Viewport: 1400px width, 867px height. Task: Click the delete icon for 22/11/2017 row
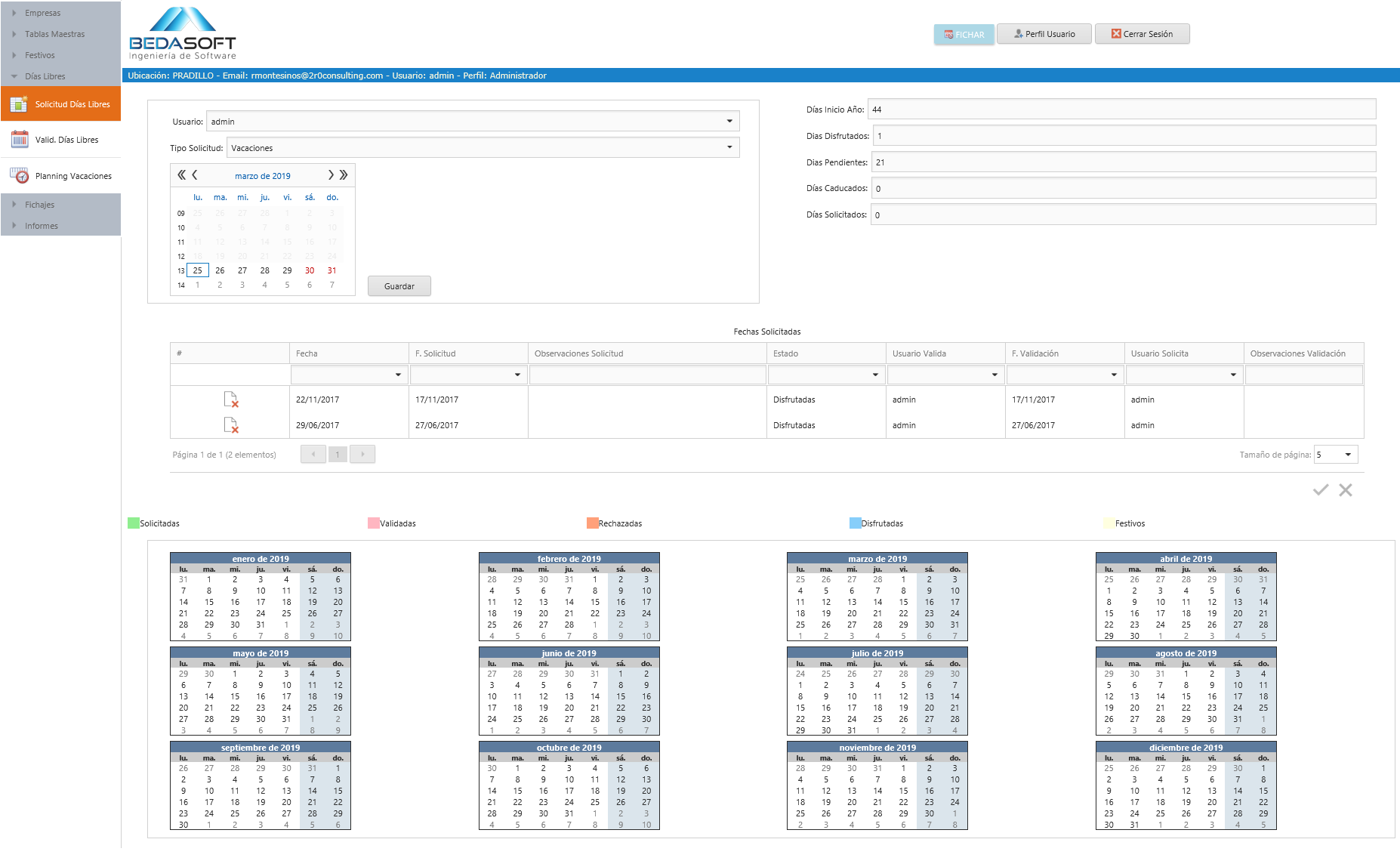[231, 400]
